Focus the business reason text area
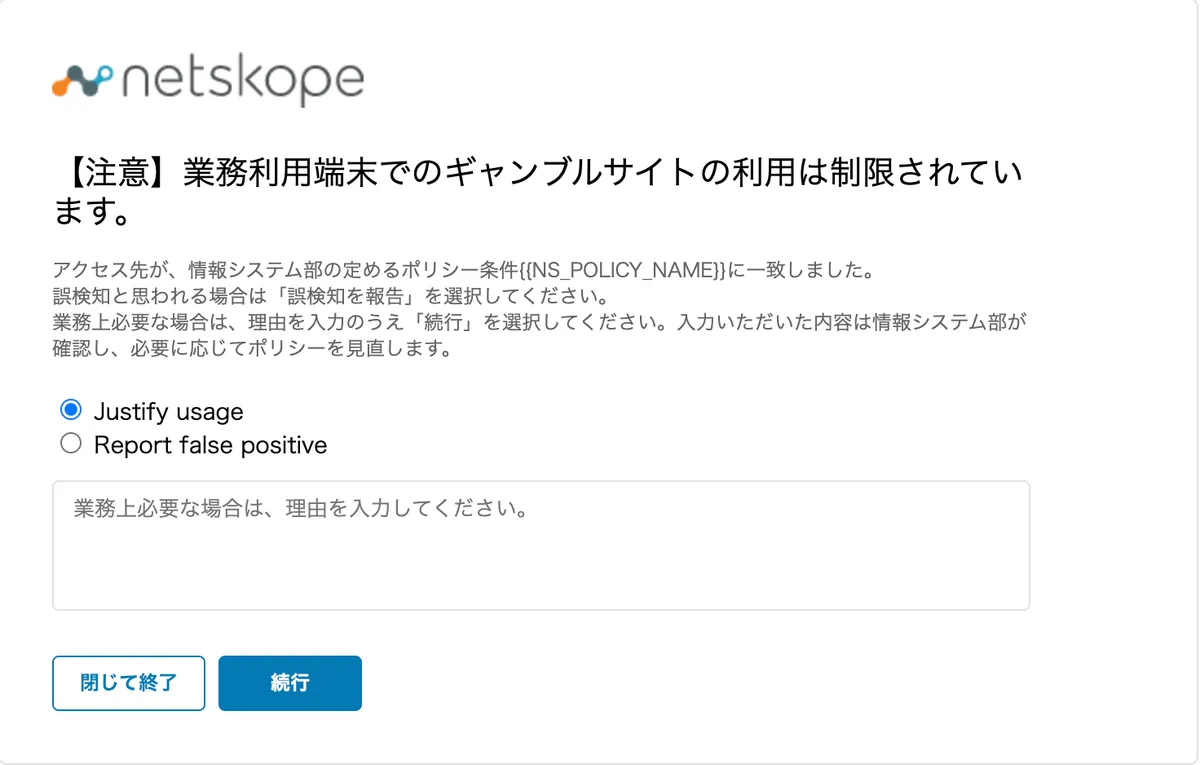The width and height of the screenshot is (1200, 765). [x=541, y=545]
